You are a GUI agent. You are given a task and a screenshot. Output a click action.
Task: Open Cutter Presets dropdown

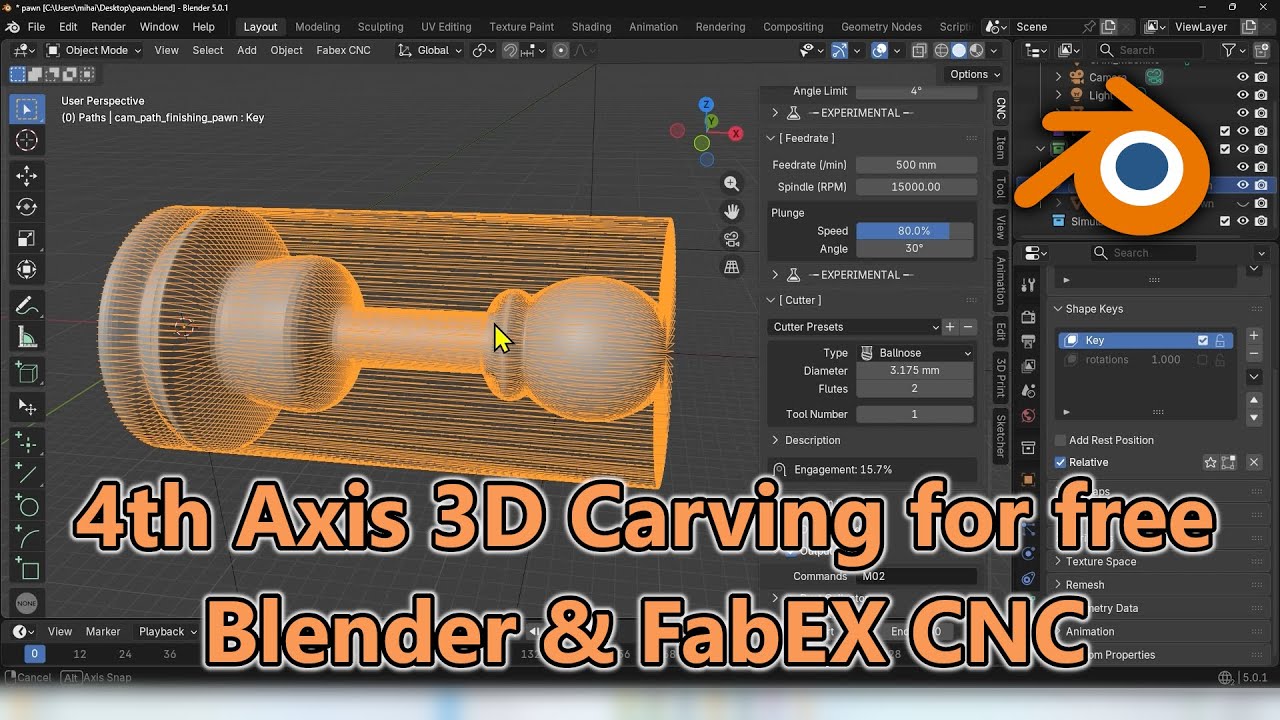pyautogui.click(x=855, y=327)
